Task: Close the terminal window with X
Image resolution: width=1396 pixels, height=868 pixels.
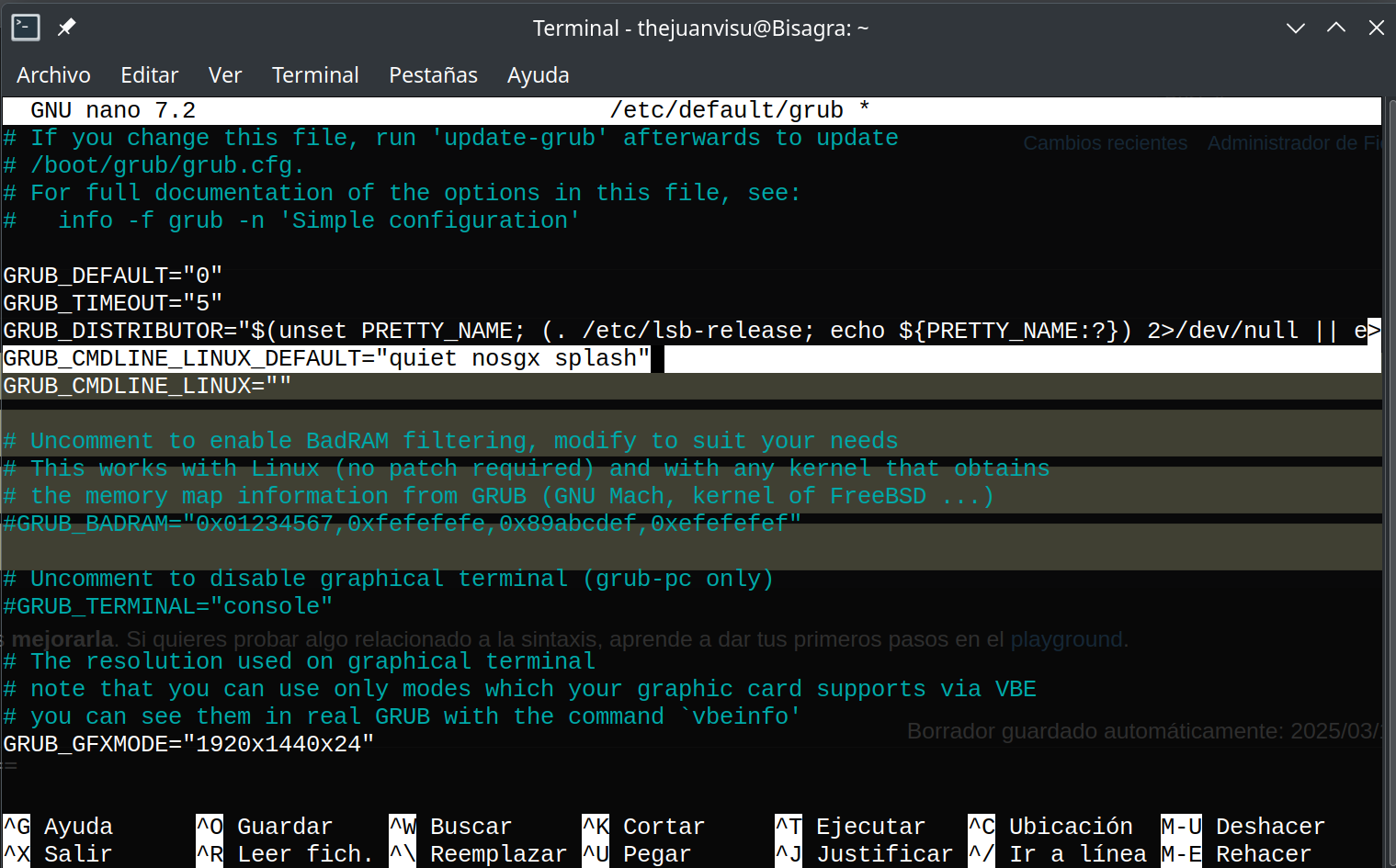Action: click(x=1376, y=28)
